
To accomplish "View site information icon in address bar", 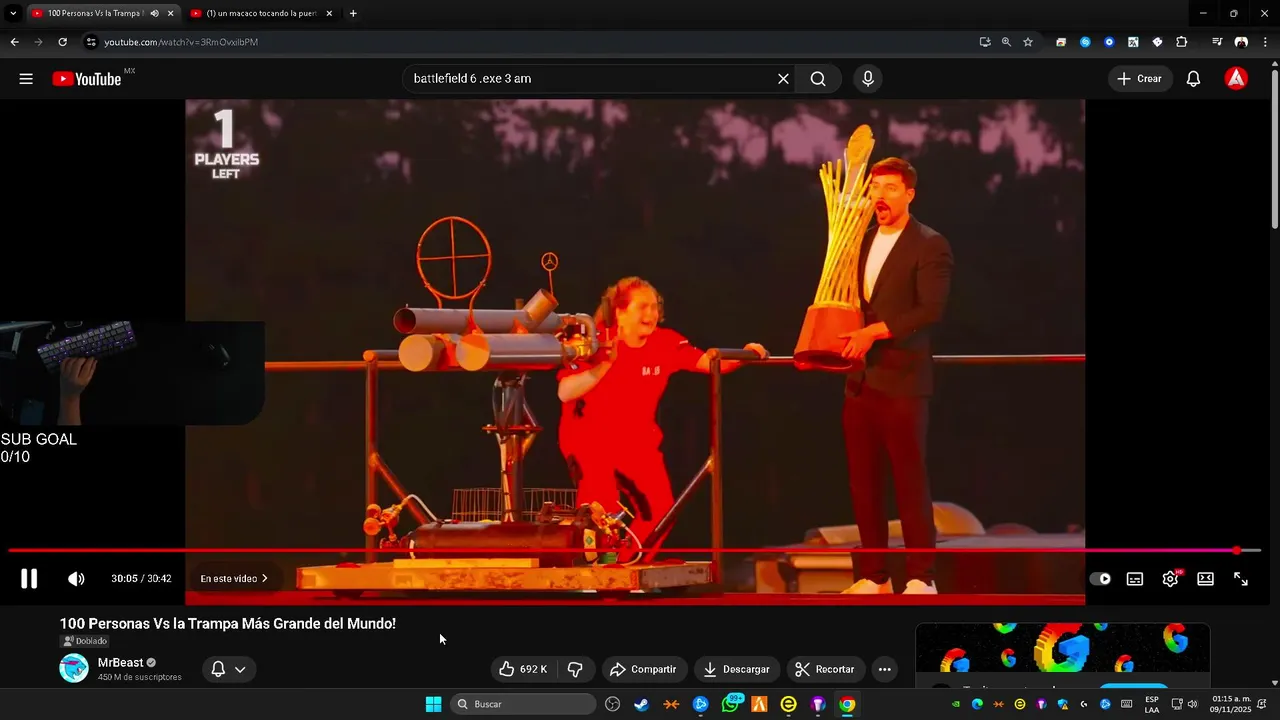I will (x=91, y=42).
